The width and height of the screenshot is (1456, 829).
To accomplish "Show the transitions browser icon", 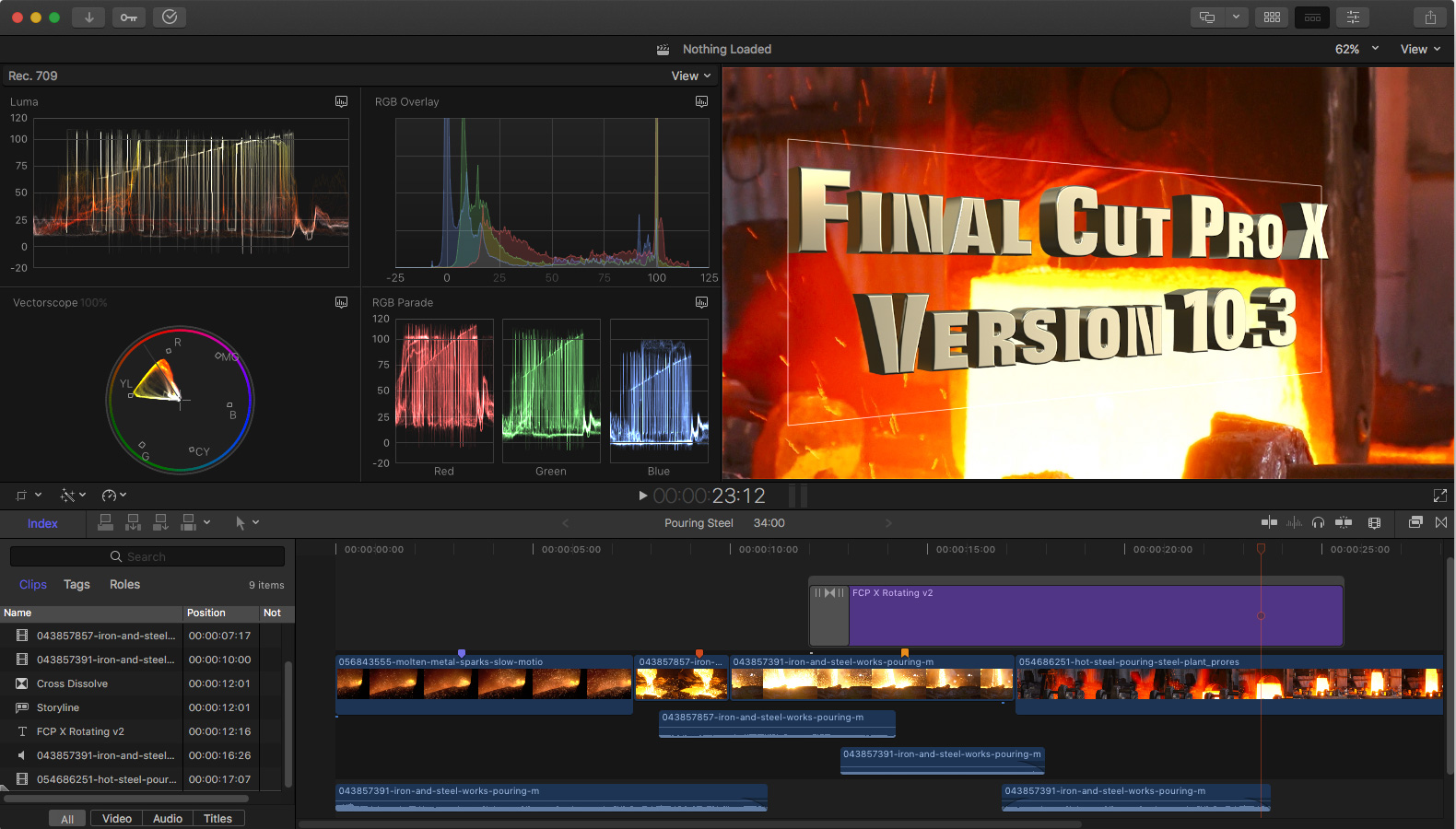I will [1441, 522].
